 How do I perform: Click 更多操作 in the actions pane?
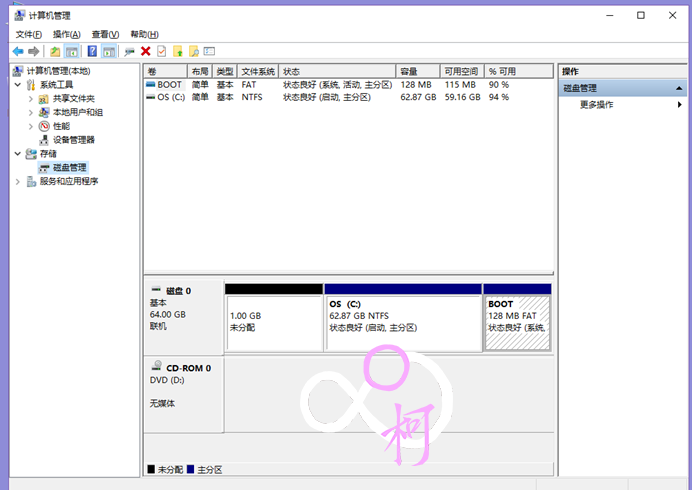point(596,105)
